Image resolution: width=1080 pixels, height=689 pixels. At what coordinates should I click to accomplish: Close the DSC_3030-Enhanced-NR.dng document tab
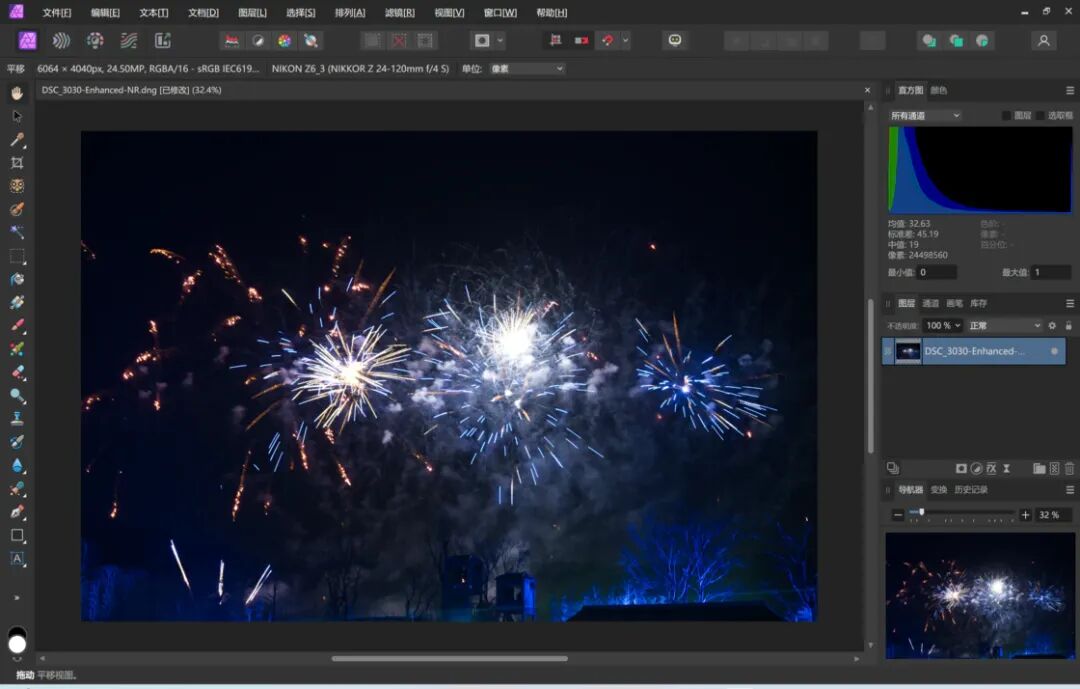click(867, 90)
